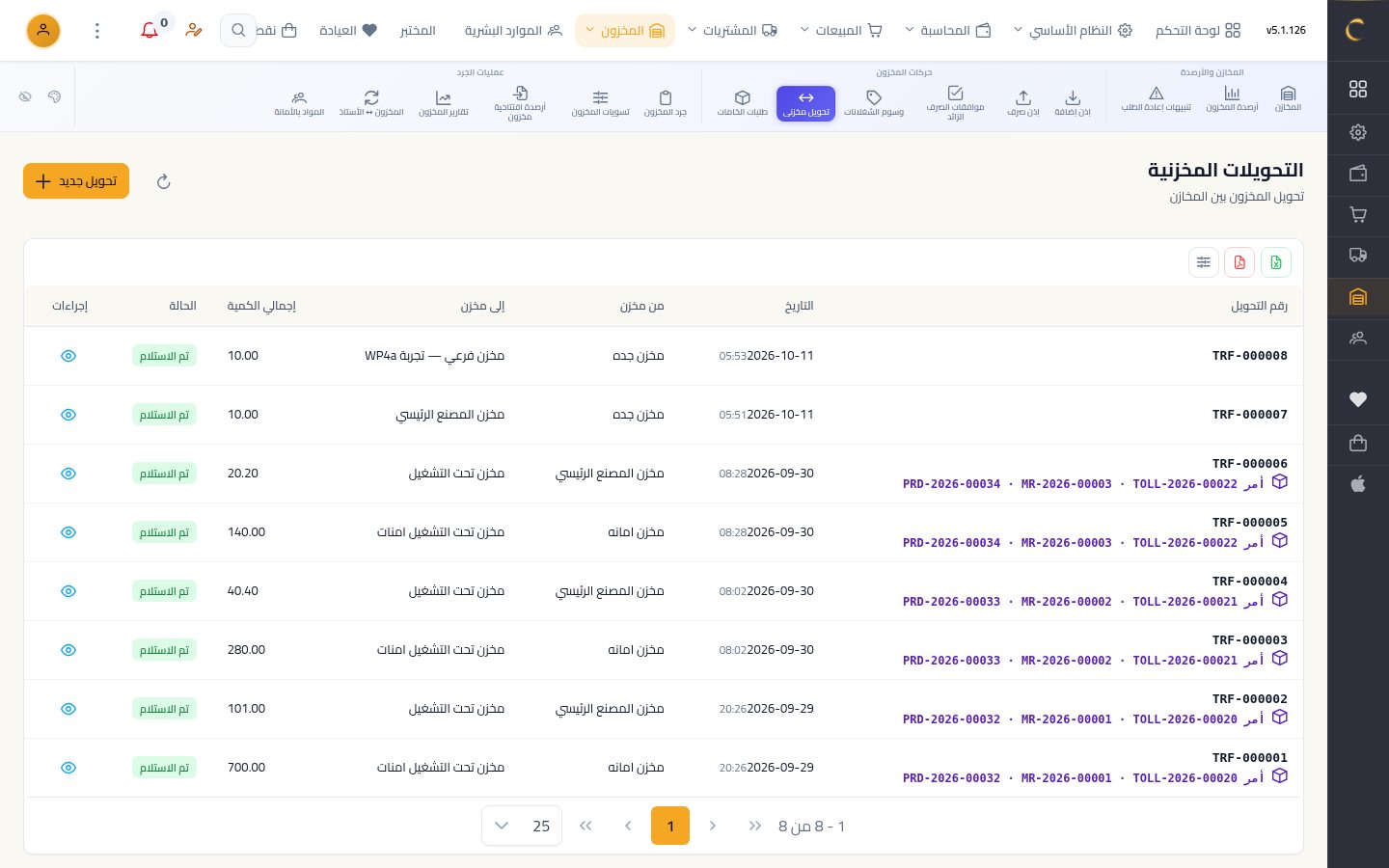This screenshot has width=1389, height=868.
Task: Expand the المبيعات sales menu
Action: (842, 31)
